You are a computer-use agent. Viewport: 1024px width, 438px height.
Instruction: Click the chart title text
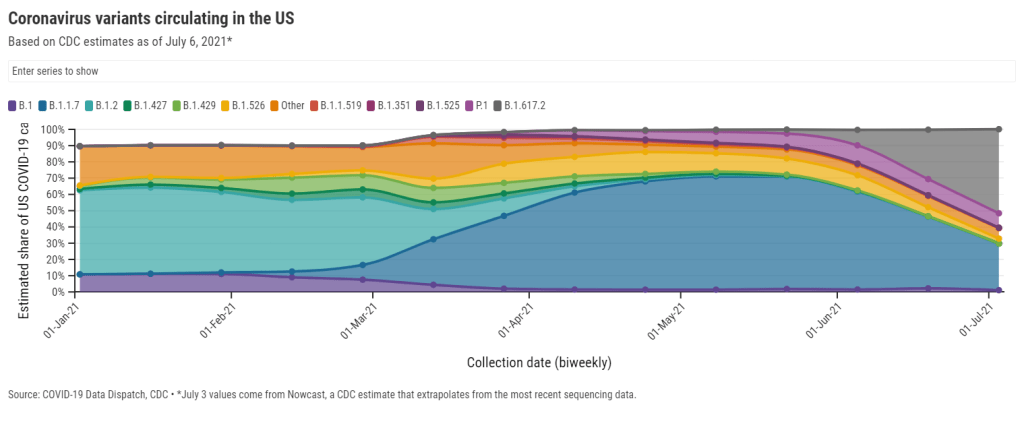click(150, 19)
